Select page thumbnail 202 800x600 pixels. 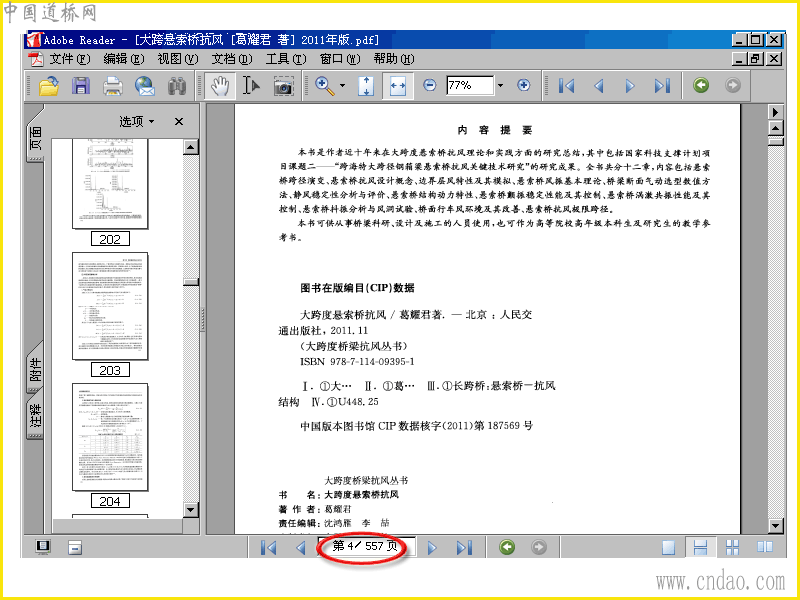coord(110,184)
